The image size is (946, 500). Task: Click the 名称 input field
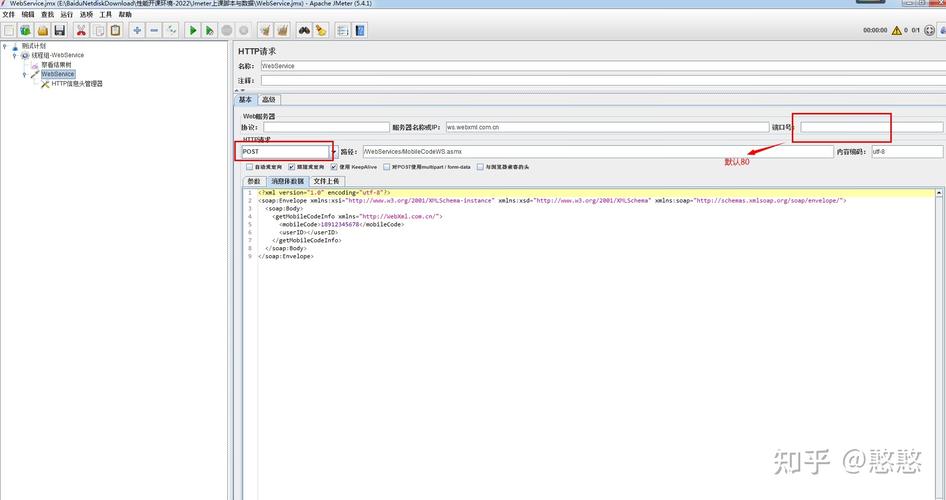point(603,66)
